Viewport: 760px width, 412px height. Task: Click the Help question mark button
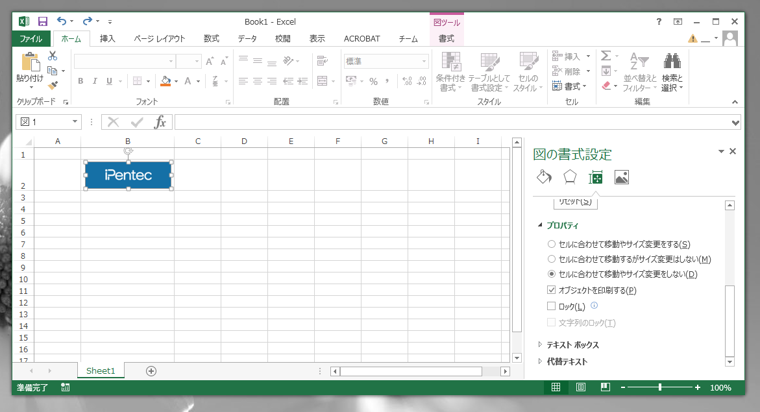point(658,21)
